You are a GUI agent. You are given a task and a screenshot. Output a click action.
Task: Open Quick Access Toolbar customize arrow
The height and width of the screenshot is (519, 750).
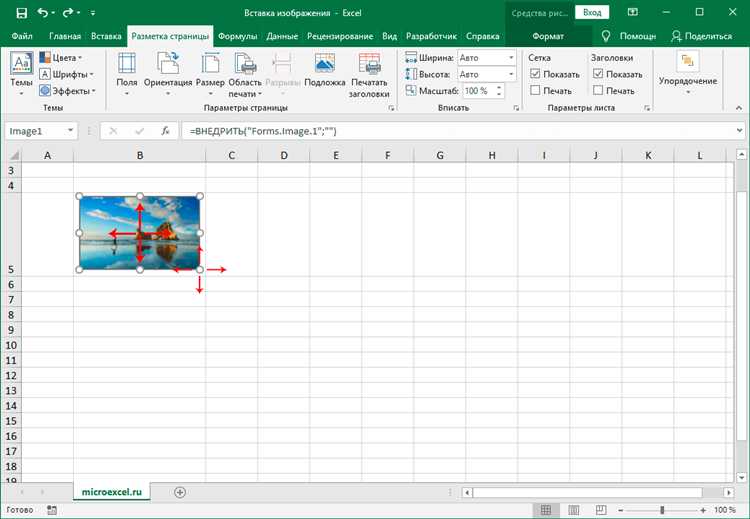92,13
